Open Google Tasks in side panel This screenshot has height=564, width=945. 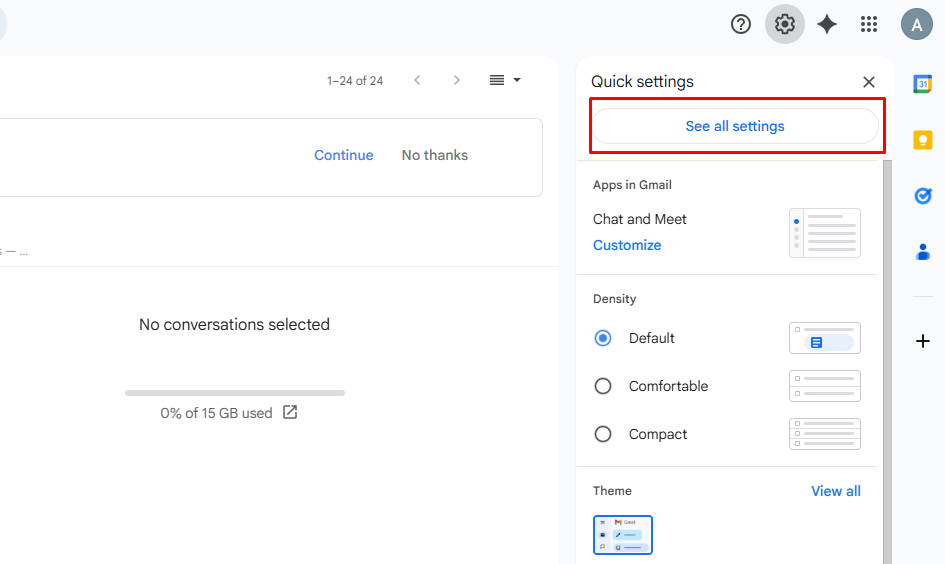pos(923,196)
